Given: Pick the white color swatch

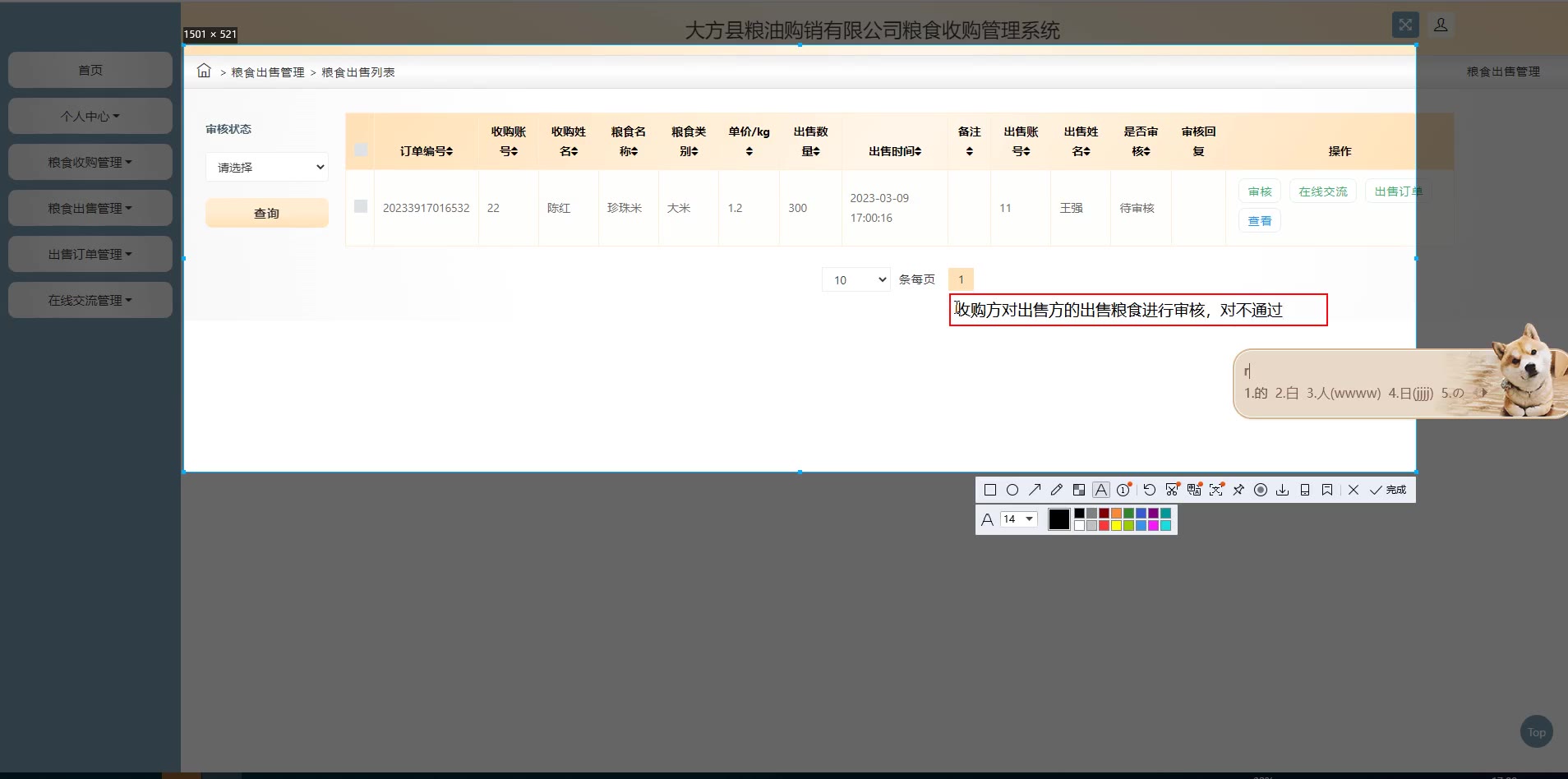Looking at the screenshot, I should [x=1079, y=526].
